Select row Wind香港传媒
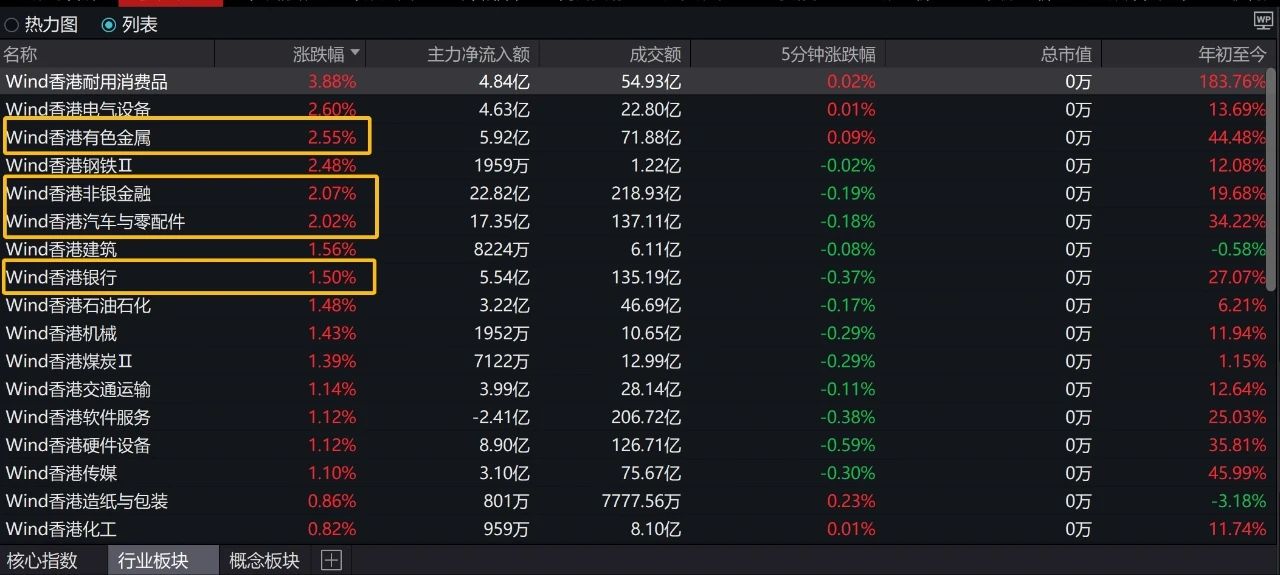 [634, 474]
